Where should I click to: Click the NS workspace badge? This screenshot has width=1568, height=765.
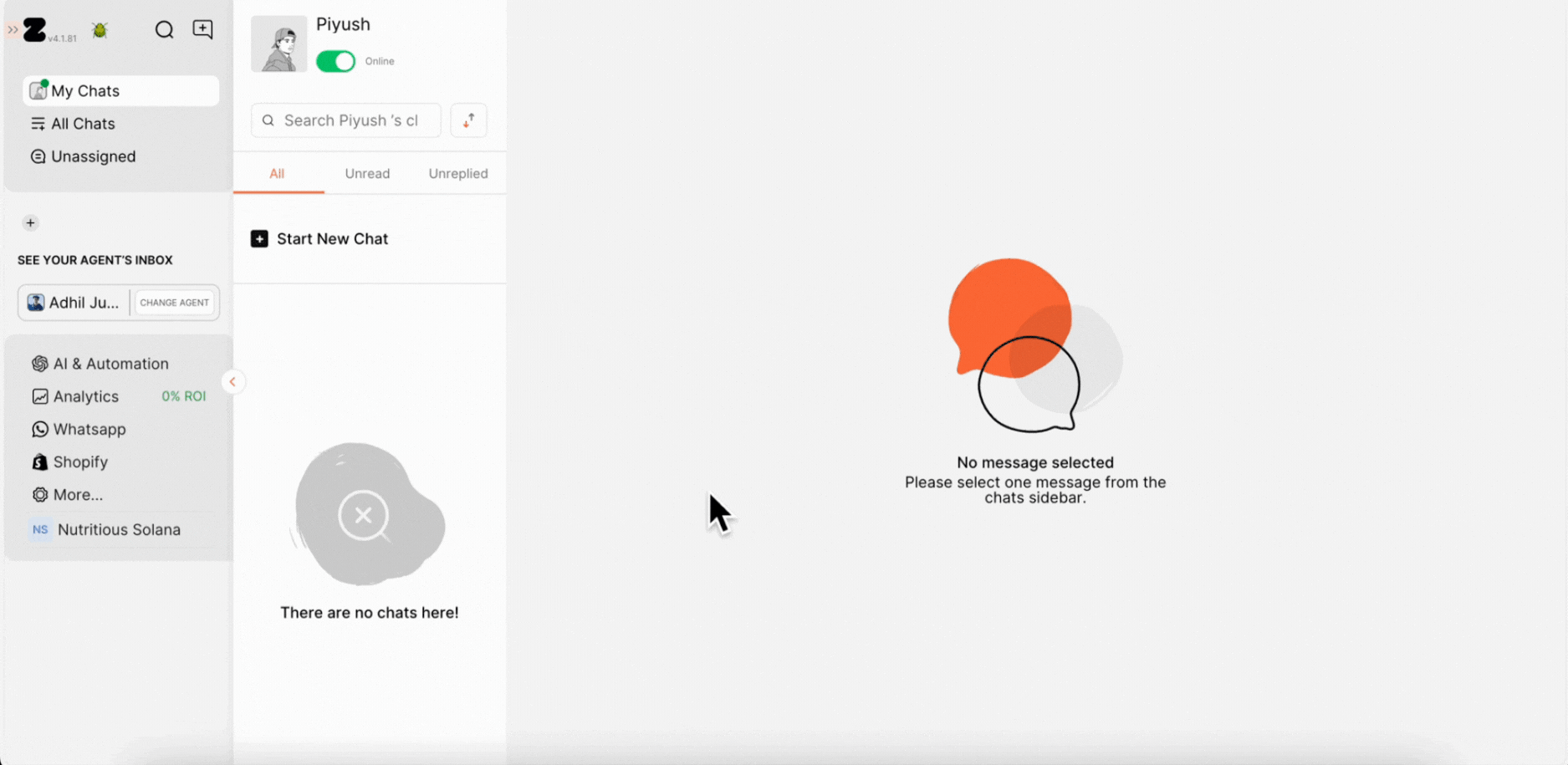39,529
